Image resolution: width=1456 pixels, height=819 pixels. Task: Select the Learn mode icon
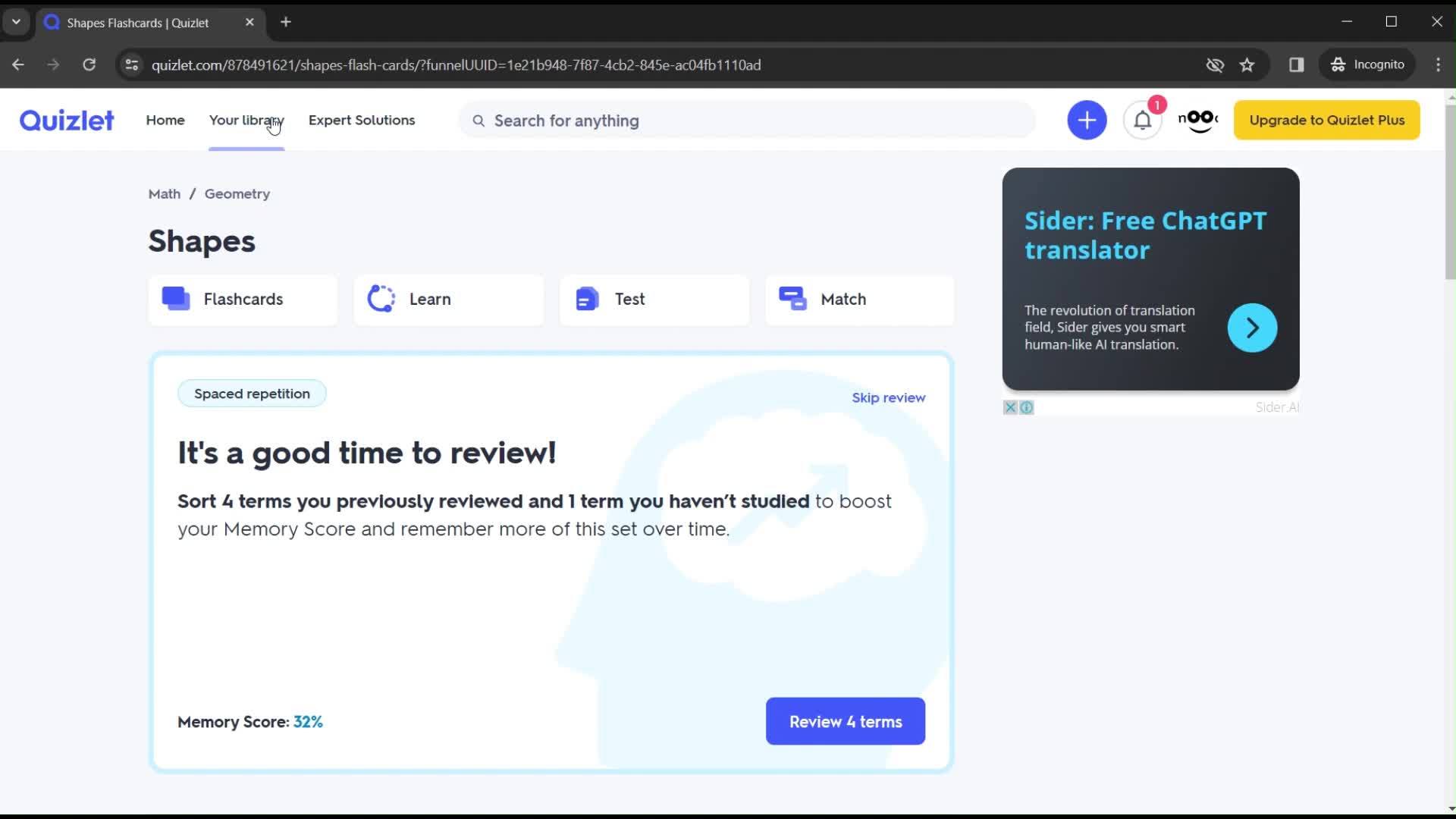[381, 299]
